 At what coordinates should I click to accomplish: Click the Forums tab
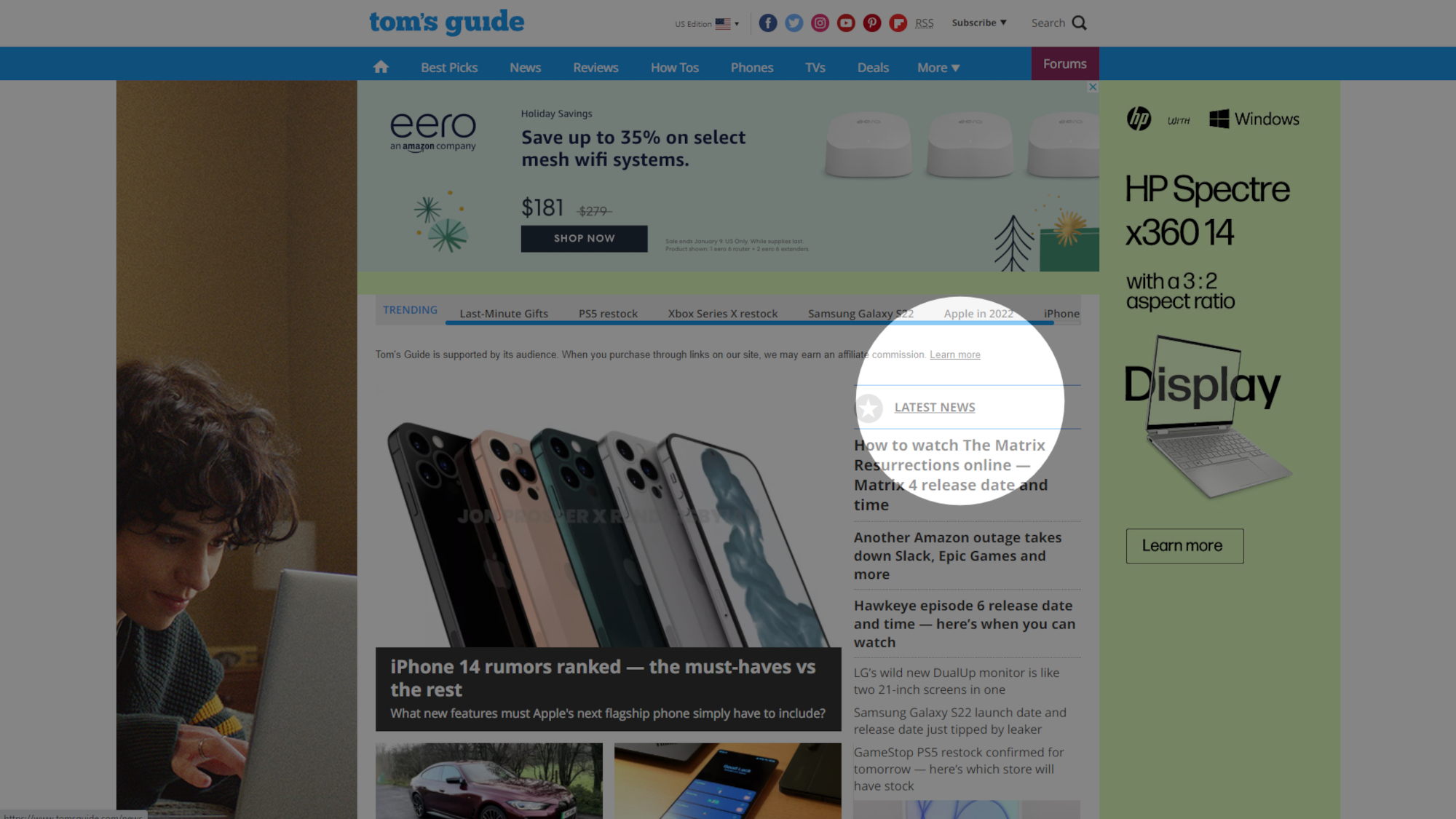point(1064,63)
